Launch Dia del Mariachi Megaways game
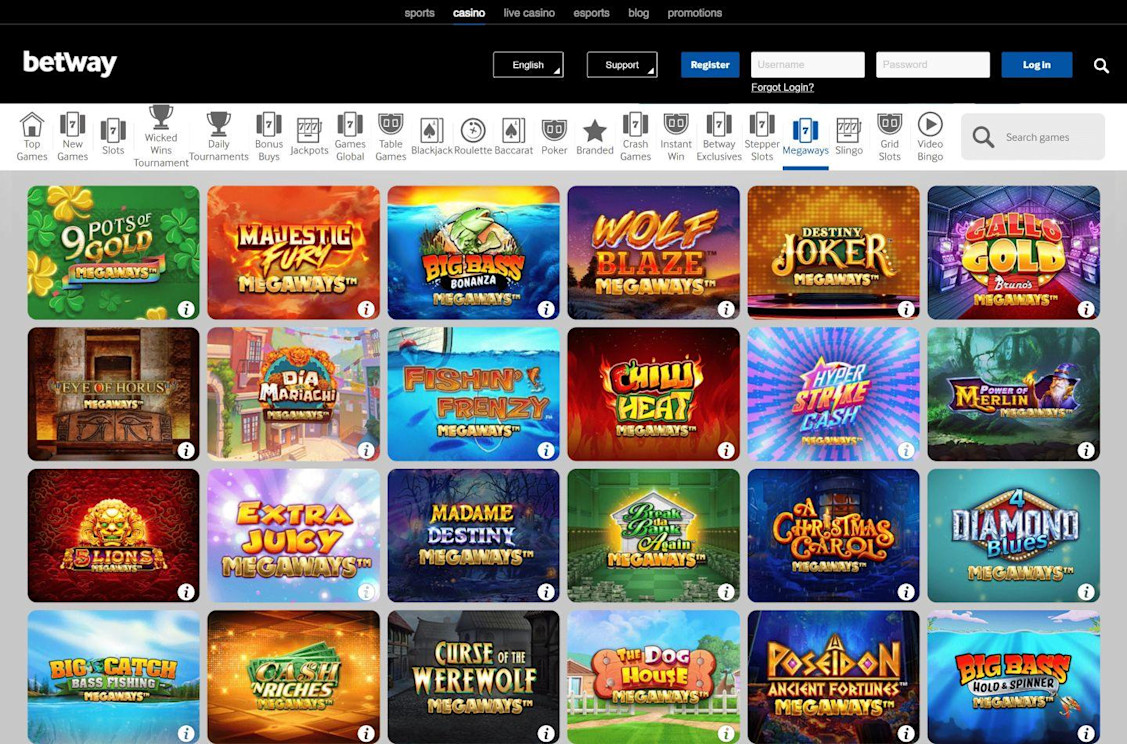The height and width of the screenshot is (744, 1127). [x=293, y=394]
